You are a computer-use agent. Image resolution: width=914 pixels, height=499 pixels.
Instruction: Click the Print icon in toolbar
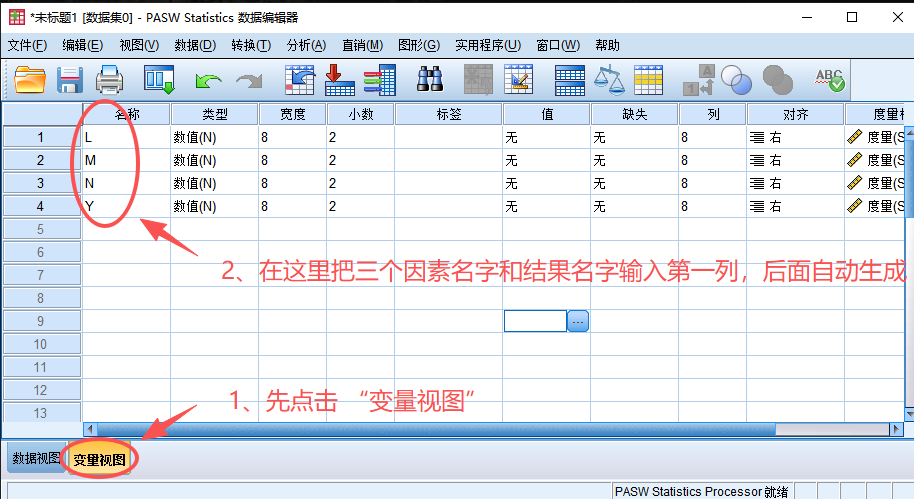point(109,79)
